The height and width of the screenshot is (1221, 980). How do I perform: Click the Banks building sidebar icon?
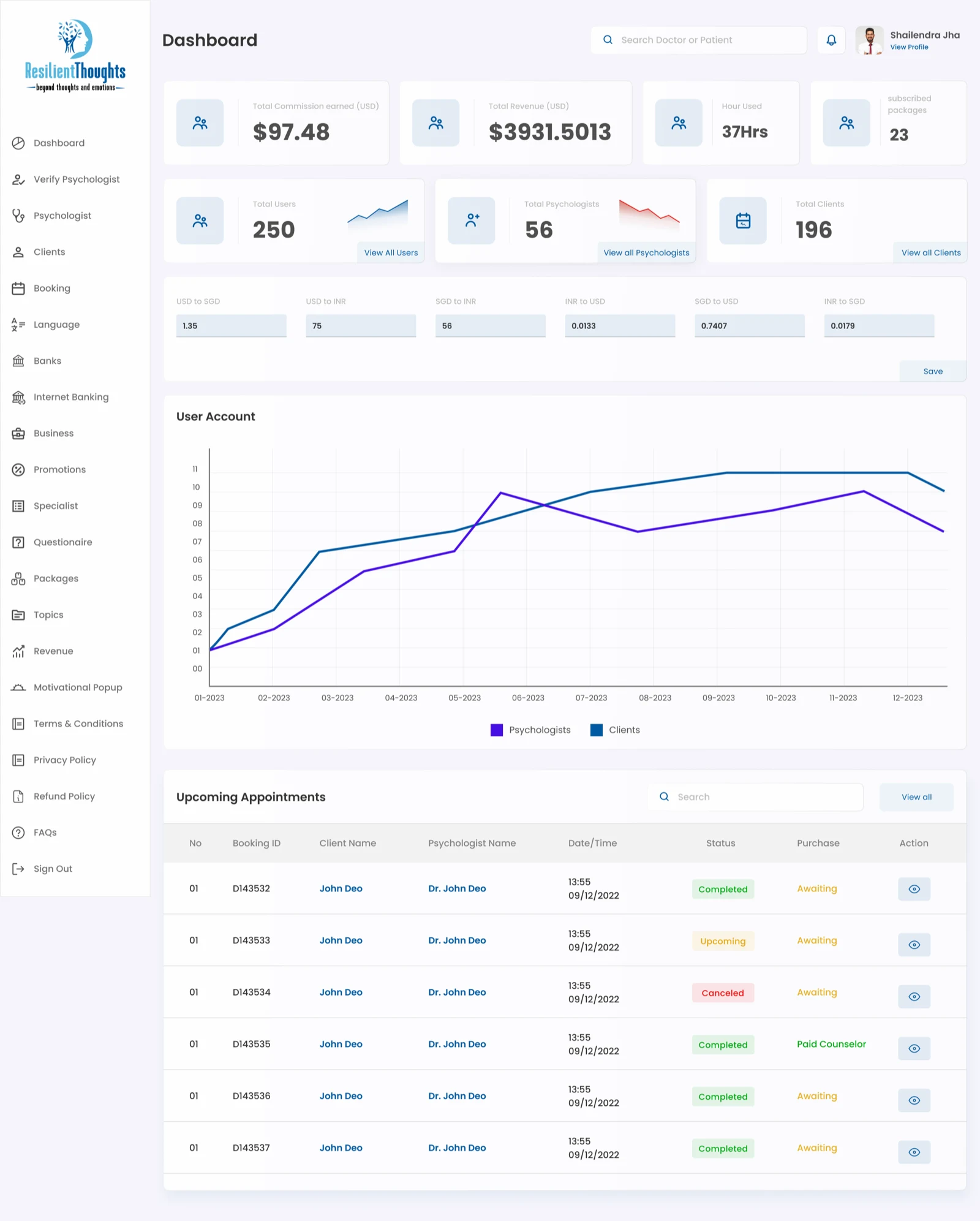(18, 361)
